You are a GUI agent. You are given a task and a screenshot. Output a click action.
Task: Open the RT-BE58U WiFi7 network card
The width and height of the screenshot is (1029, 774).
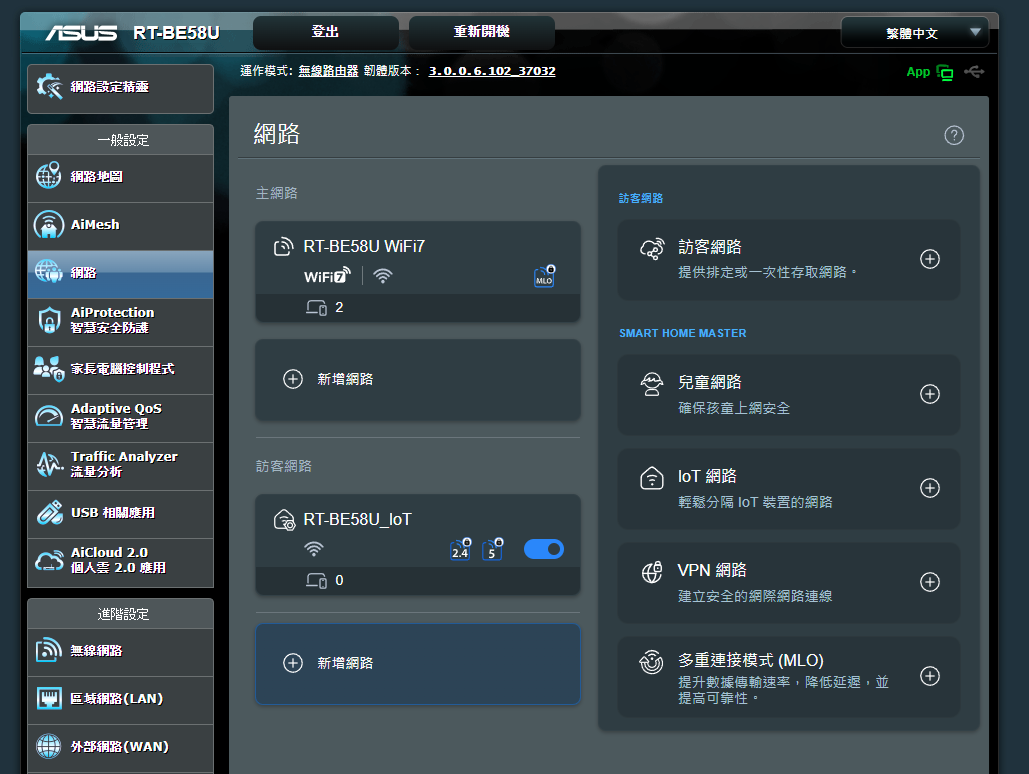coord(417,271)
